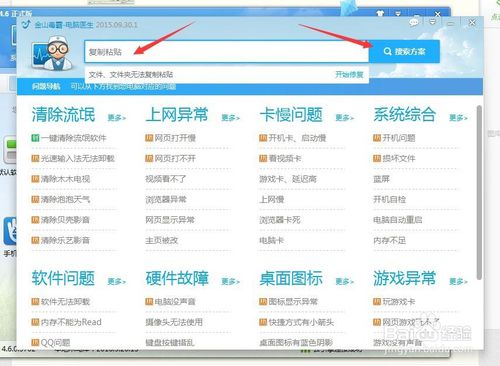This screenshot has height=366, width=500.
Task: Open the 游戏异常 category heading
Action: [x=405, y=278]
